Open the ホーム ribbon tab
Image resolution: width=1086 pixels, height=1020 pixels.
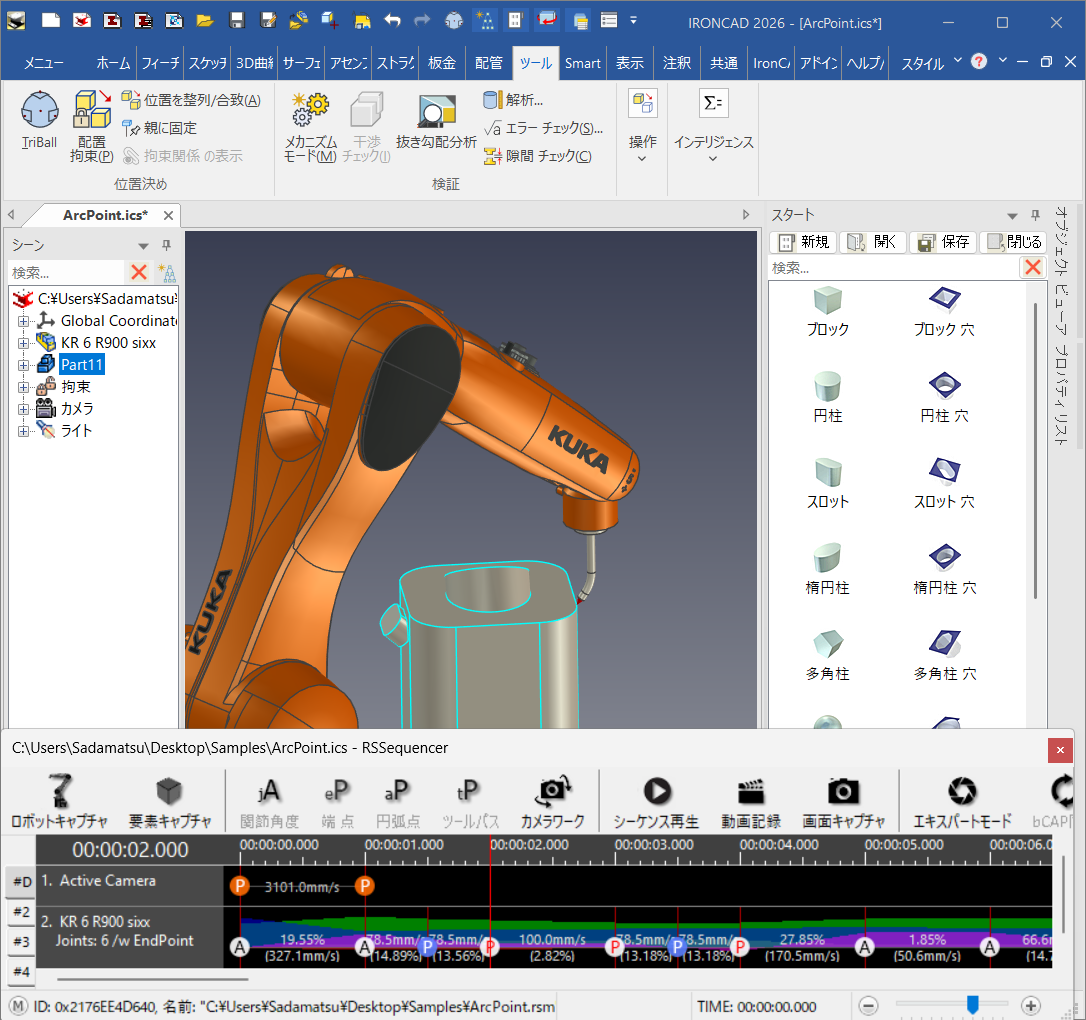[x=114, y=63]
